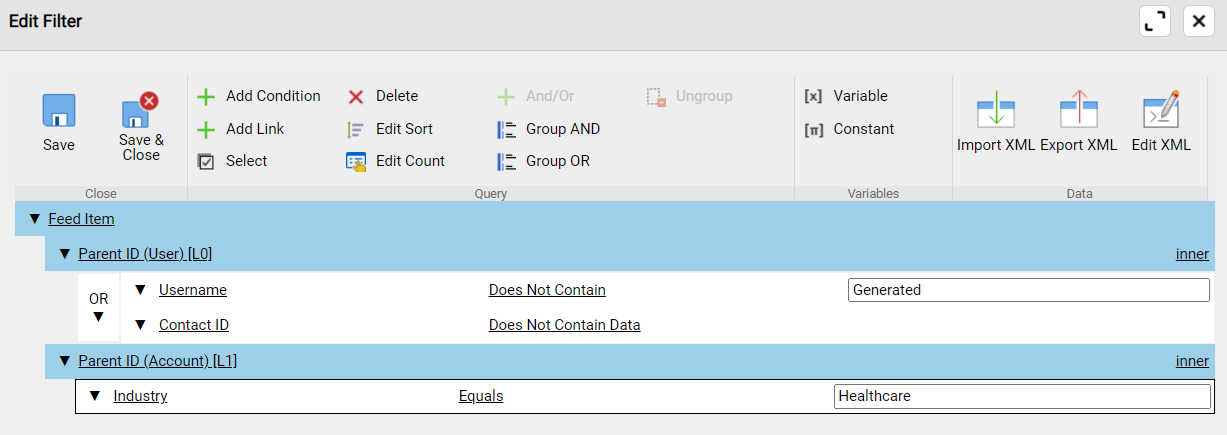Collapse the Feed Item root node

[35, 219]
